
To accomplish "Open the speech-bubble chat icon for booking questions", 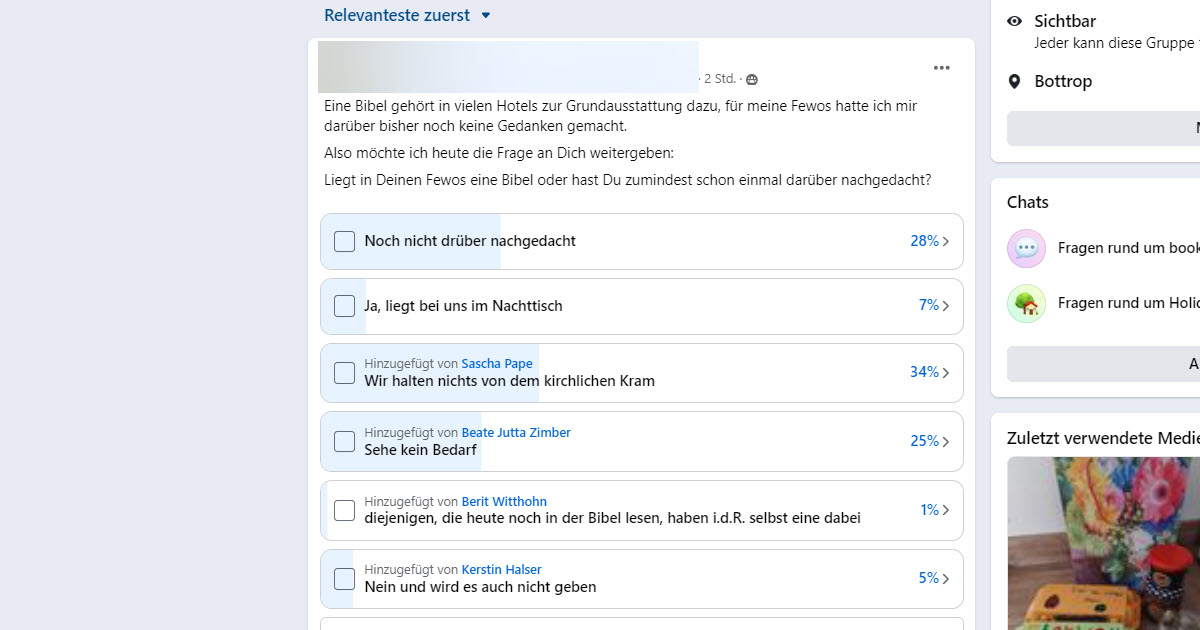I will (x=1026, y=248).
